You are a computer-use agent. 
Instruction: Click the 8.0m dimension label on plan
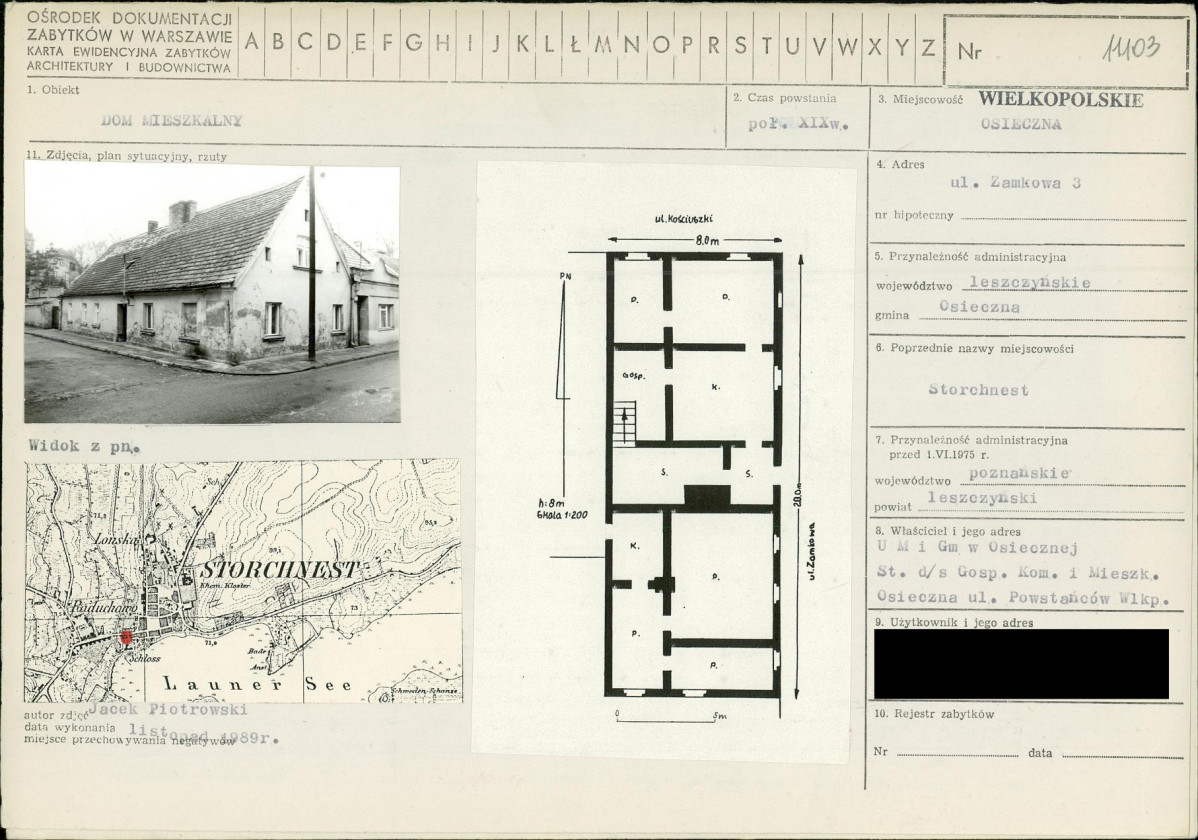click(707, 241)
